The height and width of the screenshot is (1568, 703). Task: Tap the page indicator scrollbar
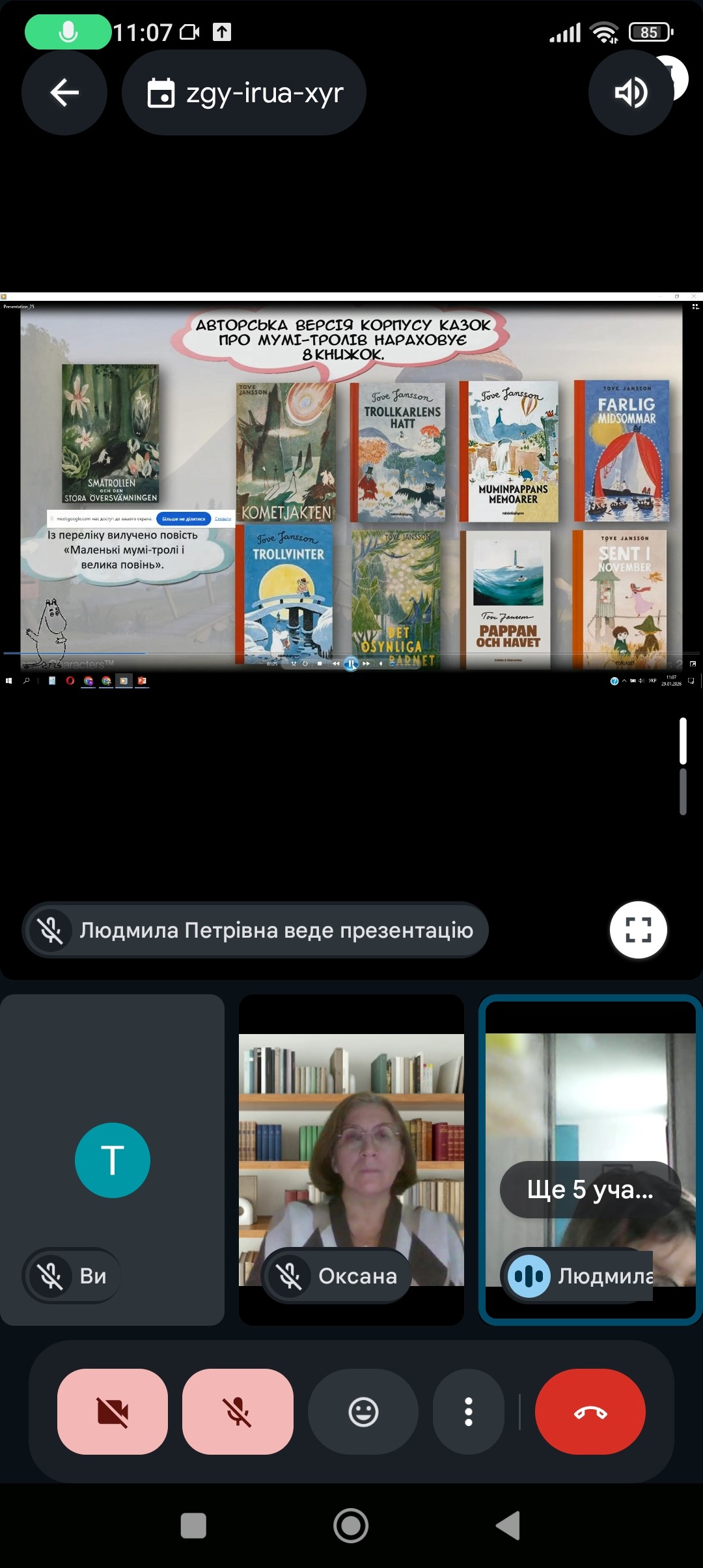[683, 766]
